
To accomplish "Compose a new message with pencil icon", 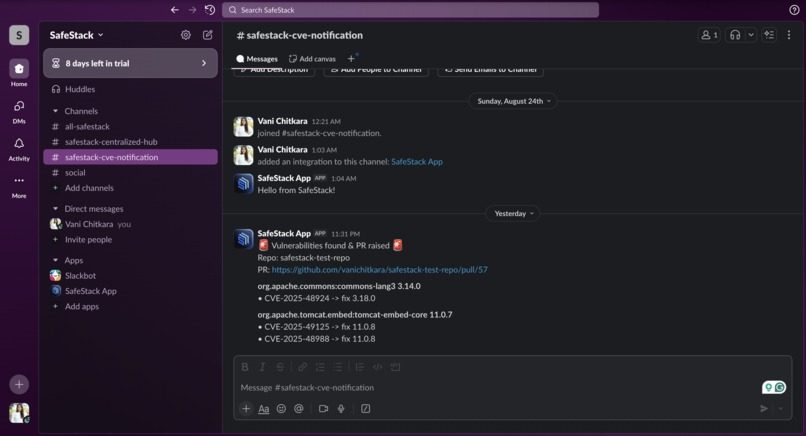I will click(208, 35).
